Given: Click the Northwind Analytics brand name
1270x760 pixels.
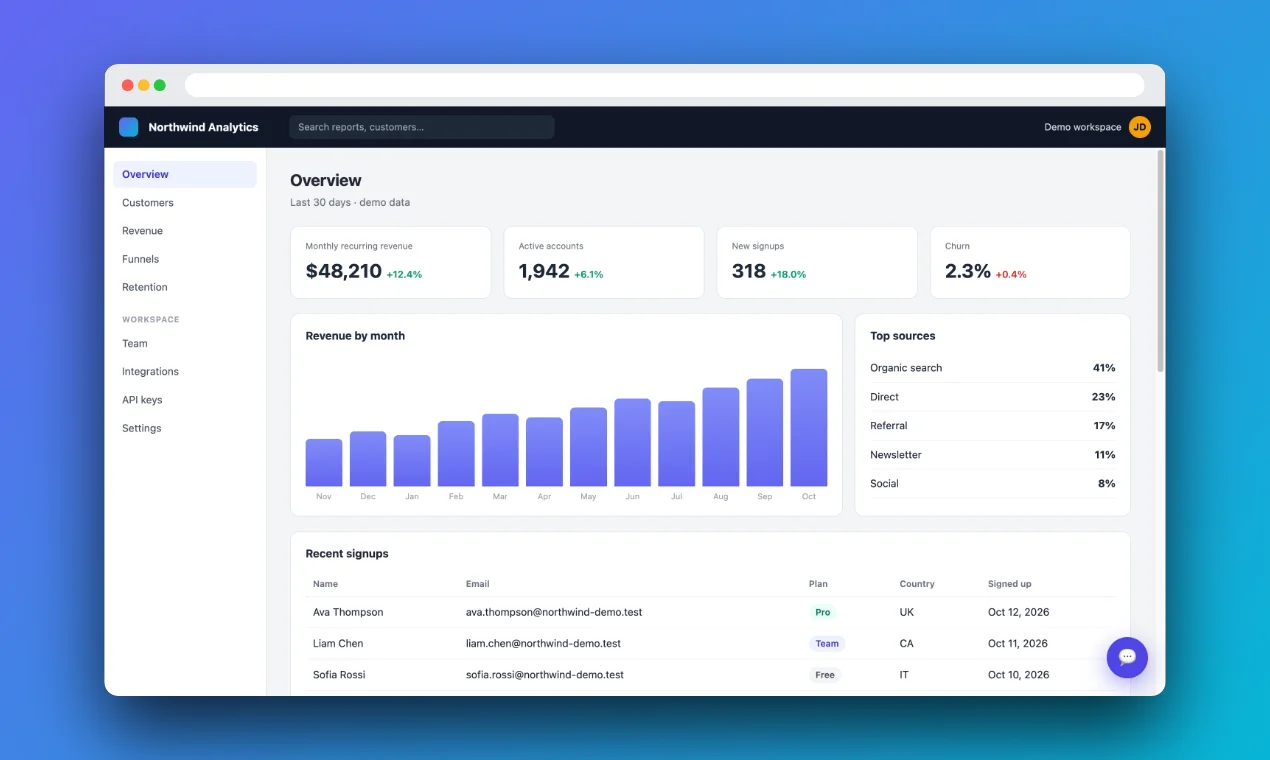Looking at the screenshot, I should (203, 127).
